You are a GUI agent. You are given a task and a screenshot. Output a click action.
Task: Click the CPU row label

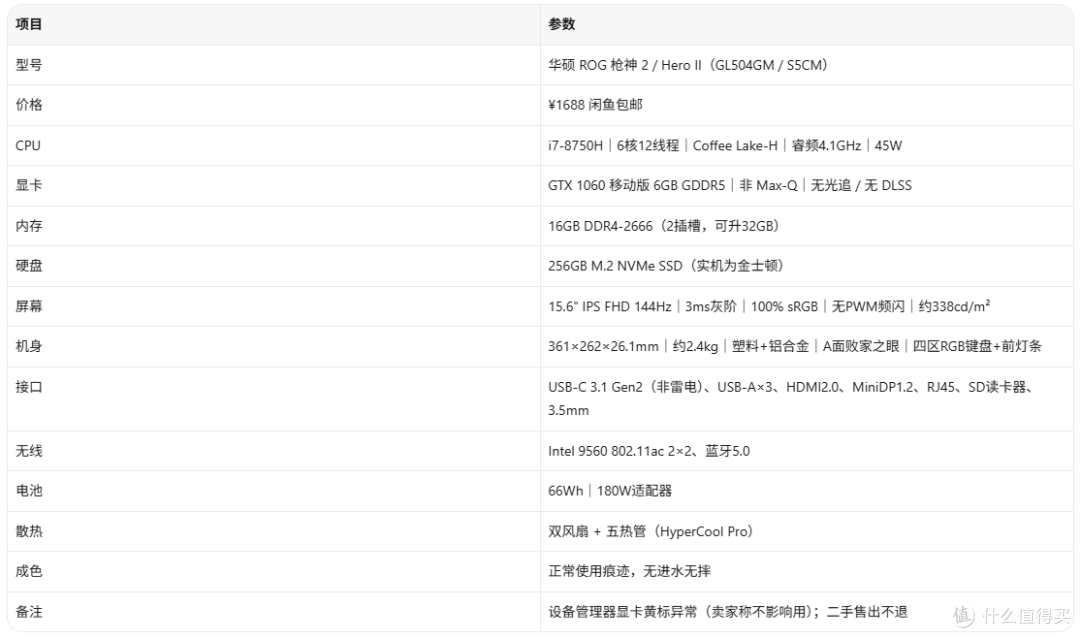(x=28, y=145)
